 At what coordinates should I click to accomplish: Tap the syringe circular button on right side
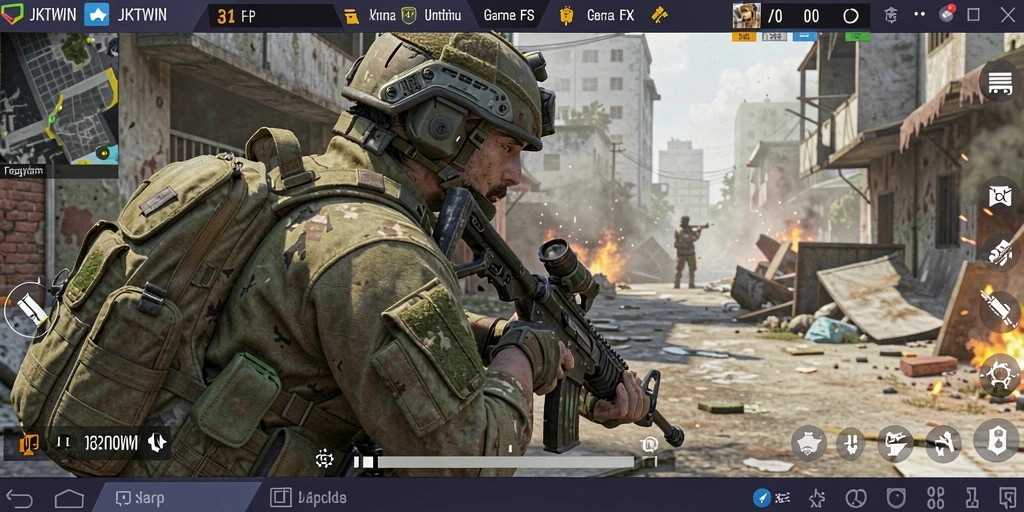[x=1000, y=308]
